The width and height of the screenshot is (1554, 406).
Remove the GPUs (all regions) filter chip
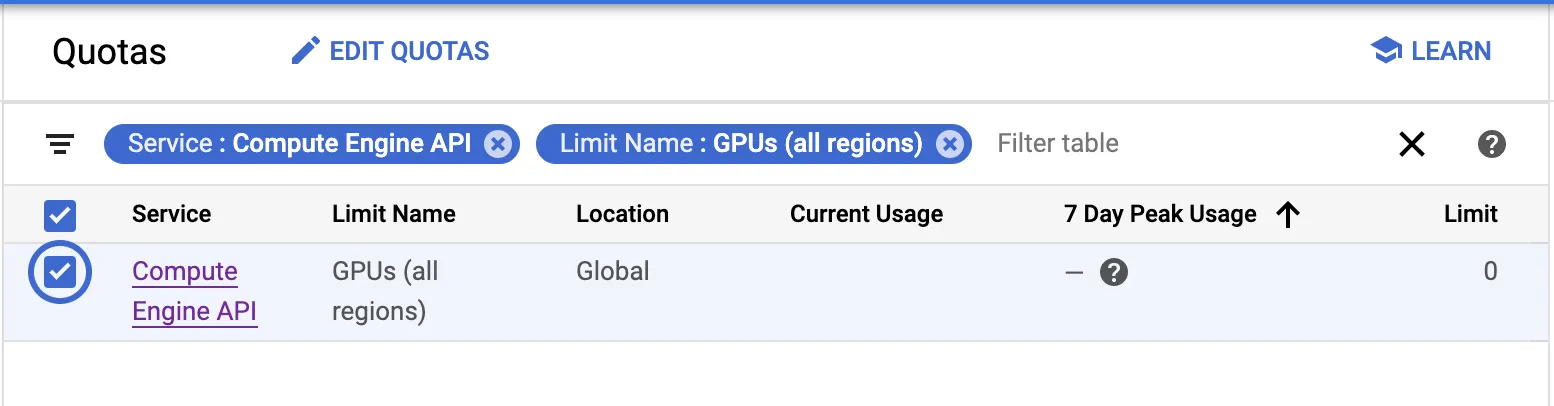[x=949, y=144]
